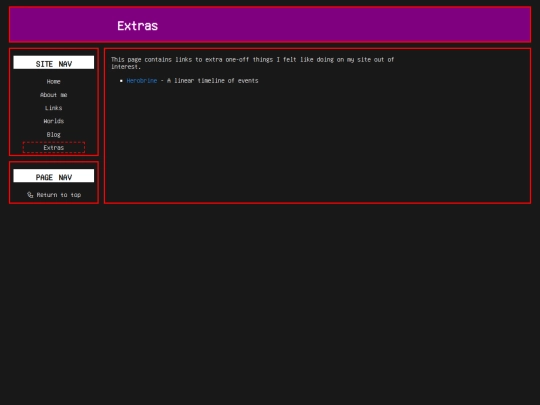Open the Home link in site nav
Viewport: 540px width, 405px height.
pyautogui.click(x=53, y=82)
